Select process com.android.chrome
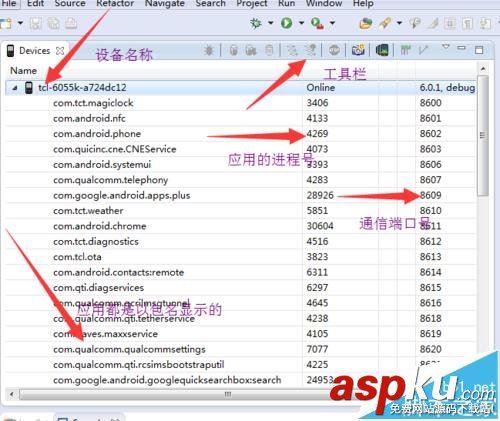The height and width of the screenshot is (421, 500). (100, 226)
